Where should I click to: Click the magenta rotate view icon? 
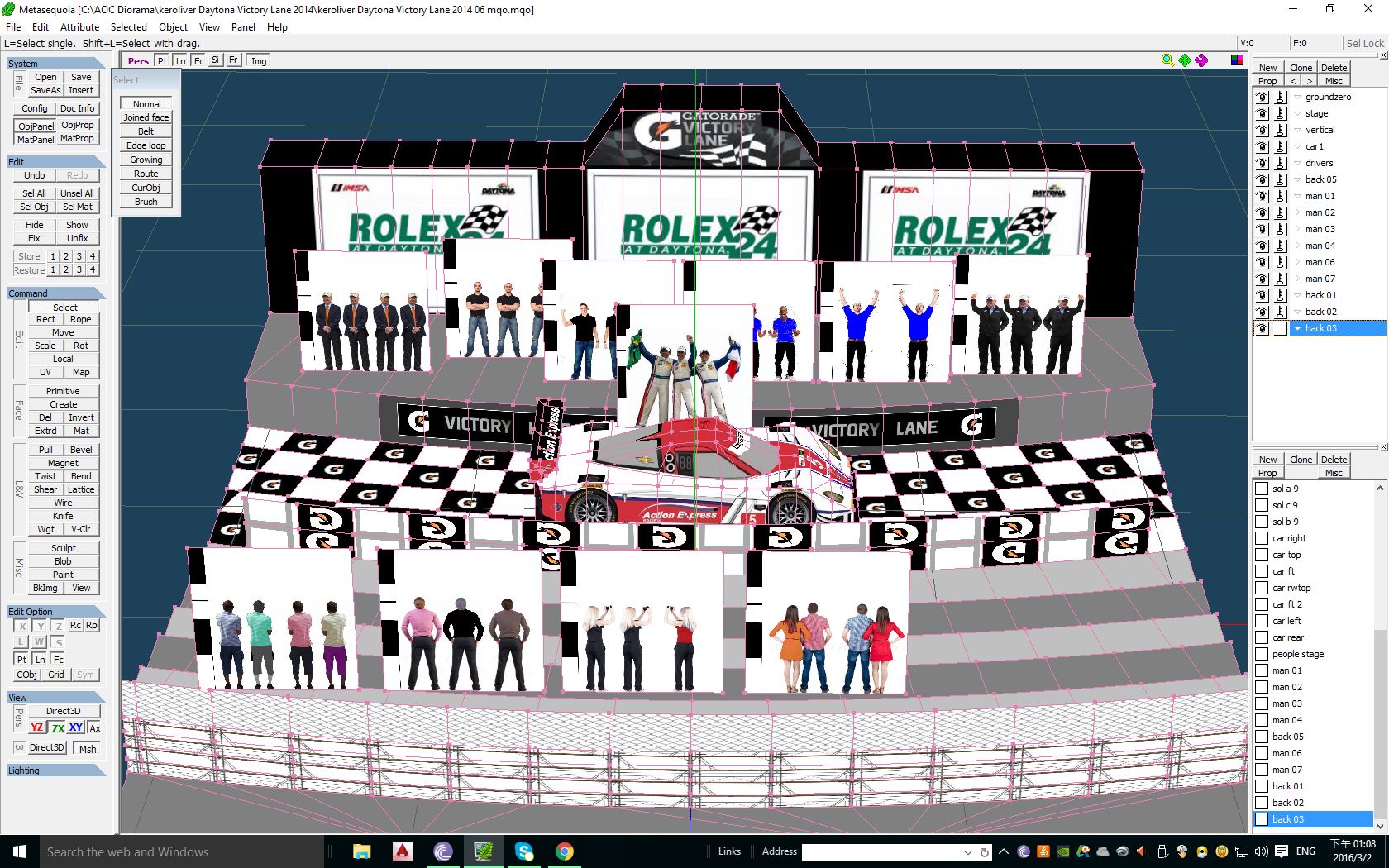(1201, 60)
